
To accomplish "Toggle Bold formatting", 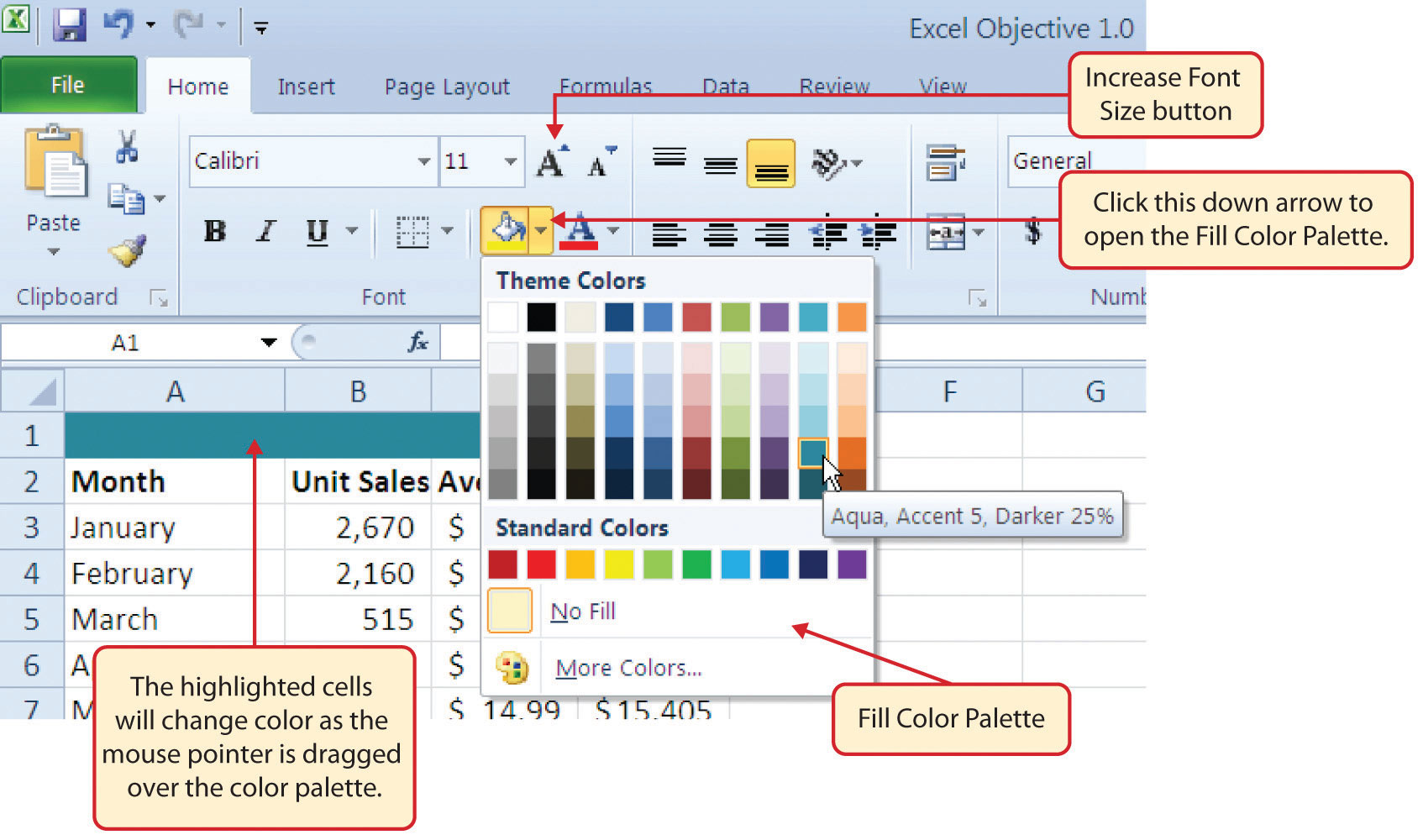I will click(x=214, y=233).
